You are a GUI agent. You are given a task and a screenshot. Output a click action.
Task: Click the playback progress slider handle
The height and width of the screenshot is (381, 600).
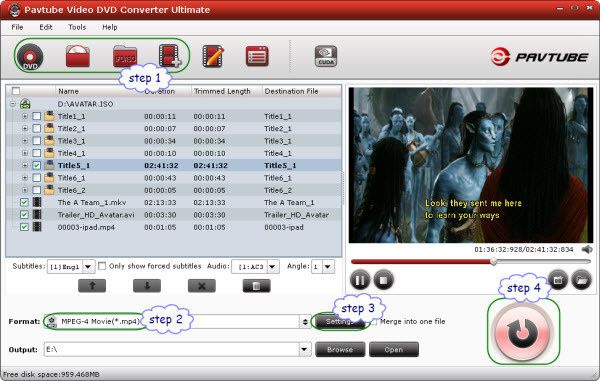(x=494, y=262)
